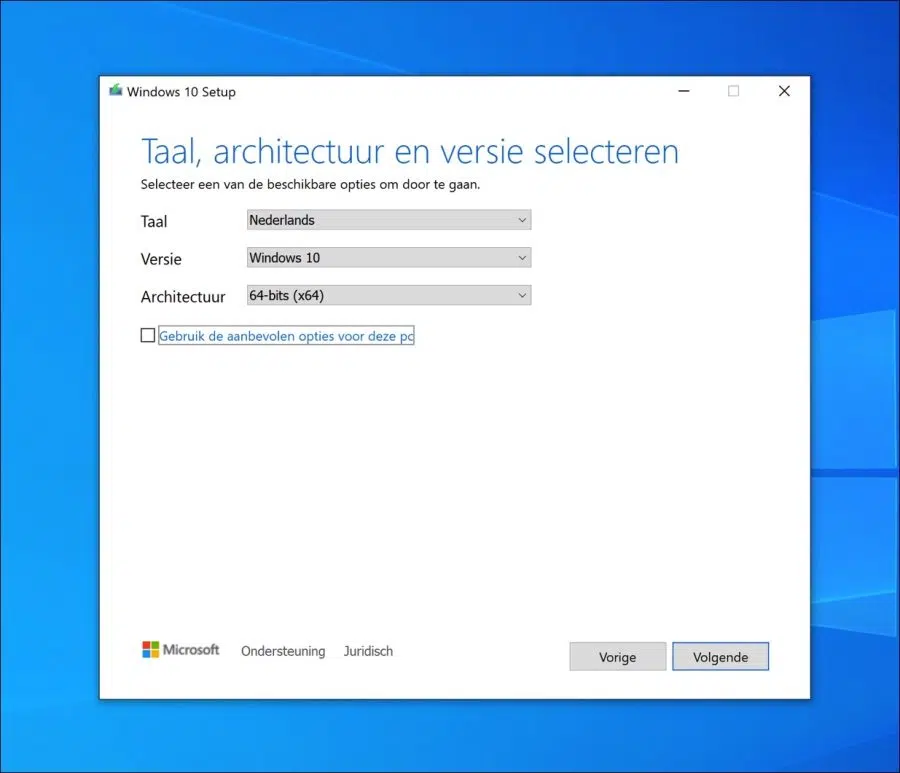Click the Vorige button
The image size is (900, 773).
tap(618, 657)
